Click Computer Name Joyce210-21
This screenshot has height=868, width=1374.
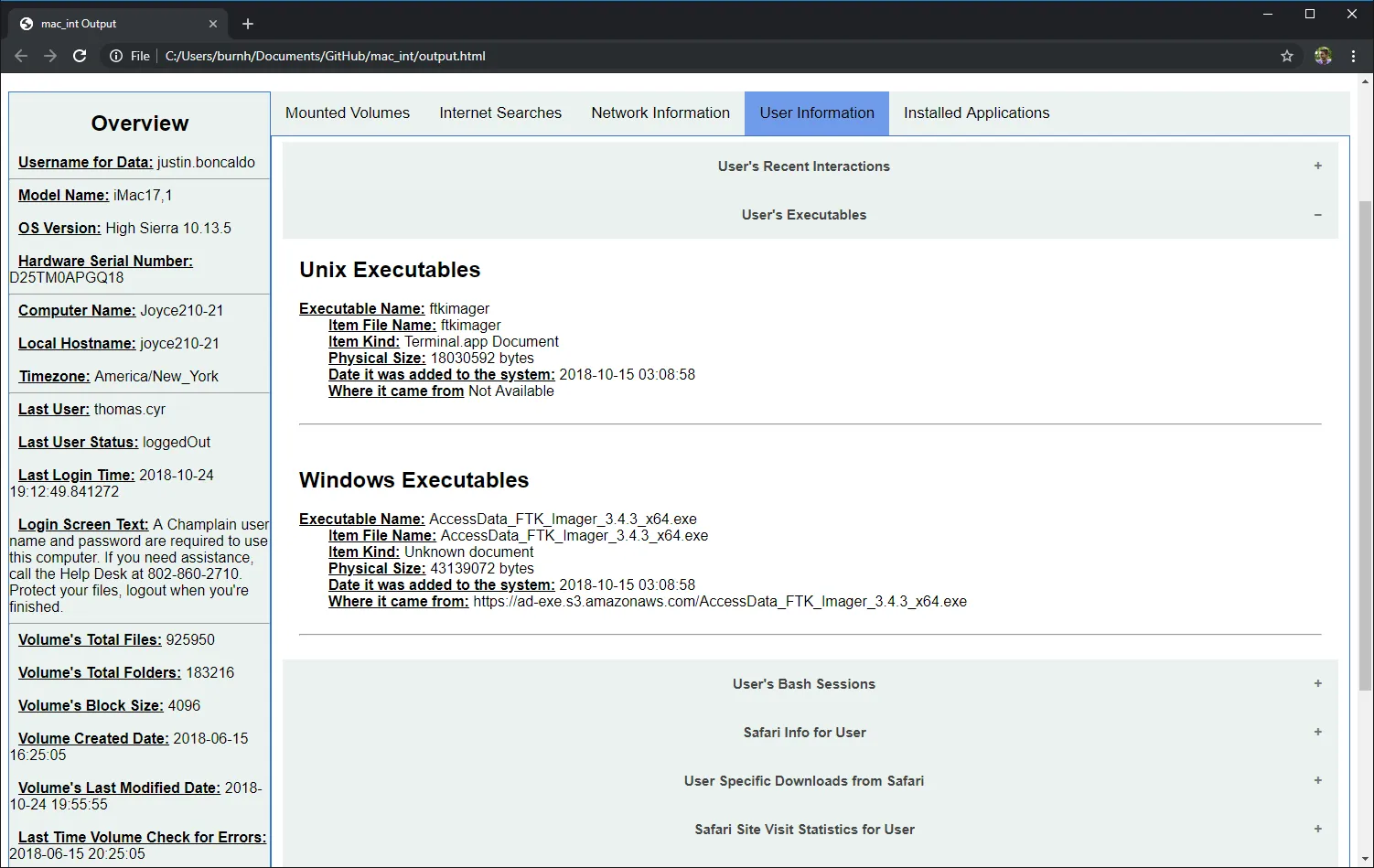[x=181, y=311]
